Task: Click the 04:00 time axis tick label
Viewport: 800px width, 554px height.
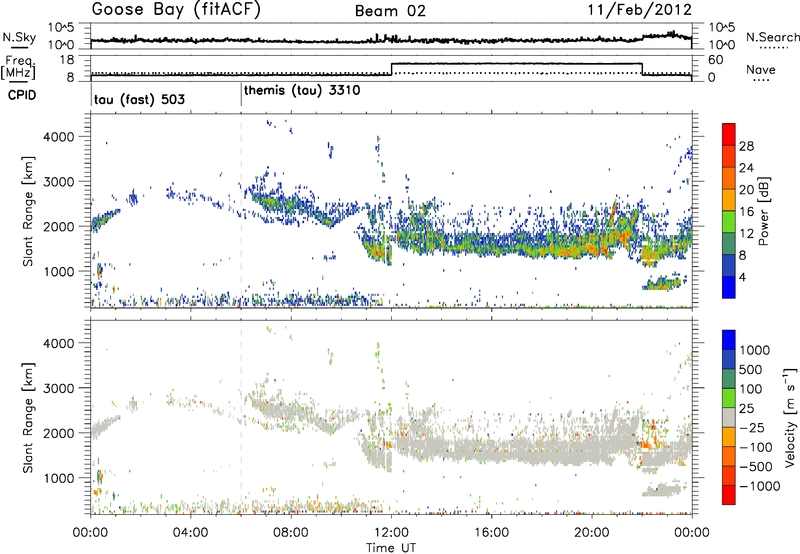Action: 190,533
